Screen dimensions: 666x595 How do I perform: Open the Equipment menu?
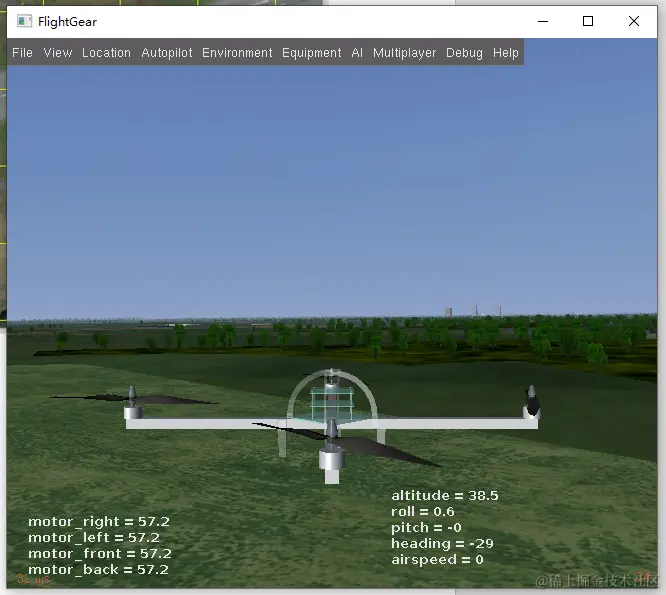[x=311, y=53]
